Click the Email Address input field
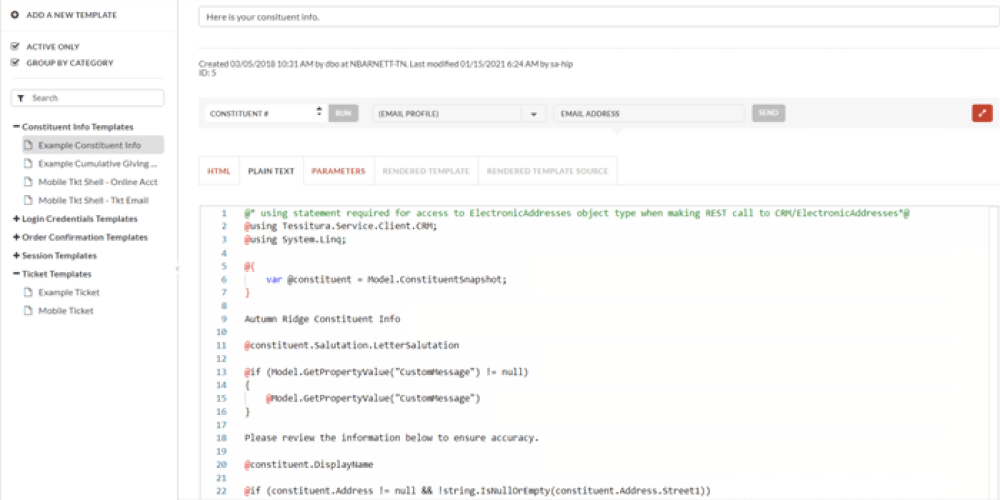 (649, 114)
